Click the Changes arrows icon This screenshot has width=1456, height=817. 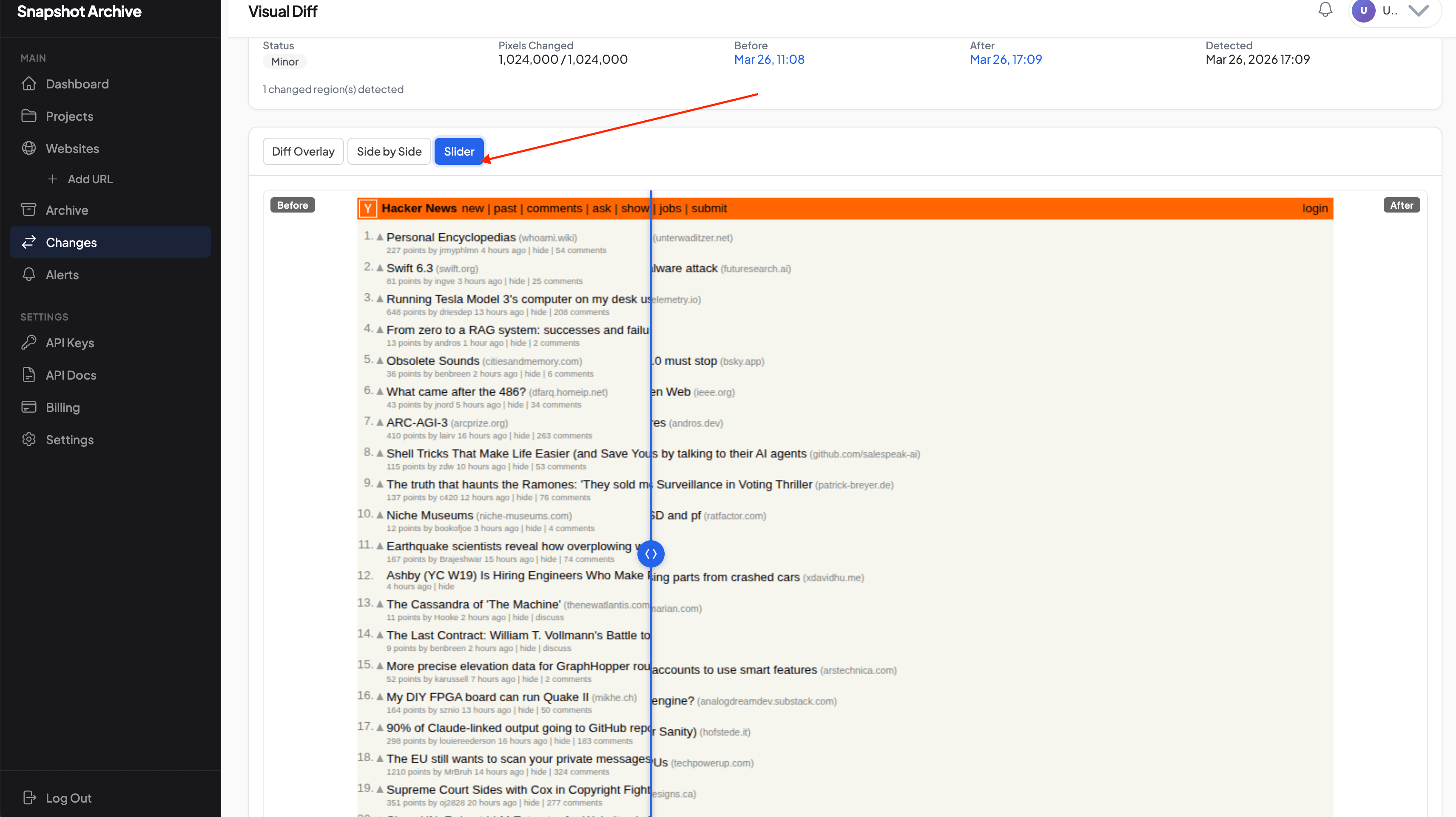29,242
